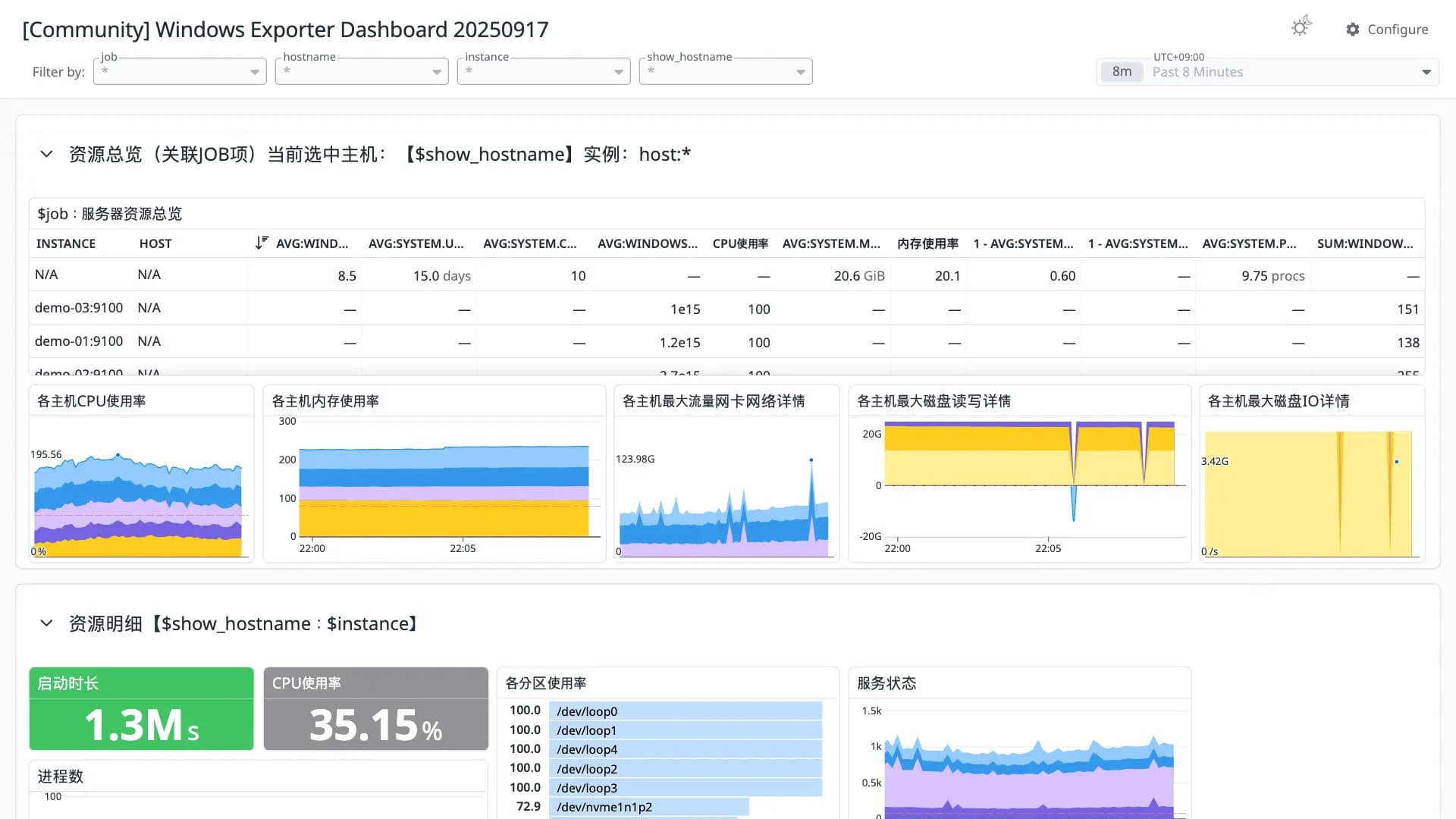The width and height of the screenshot is (1456, 819).
Task: Open the 各主机最大磁盘读写详情 widget title
Action: pyautogui.click(x=934, y=401)
